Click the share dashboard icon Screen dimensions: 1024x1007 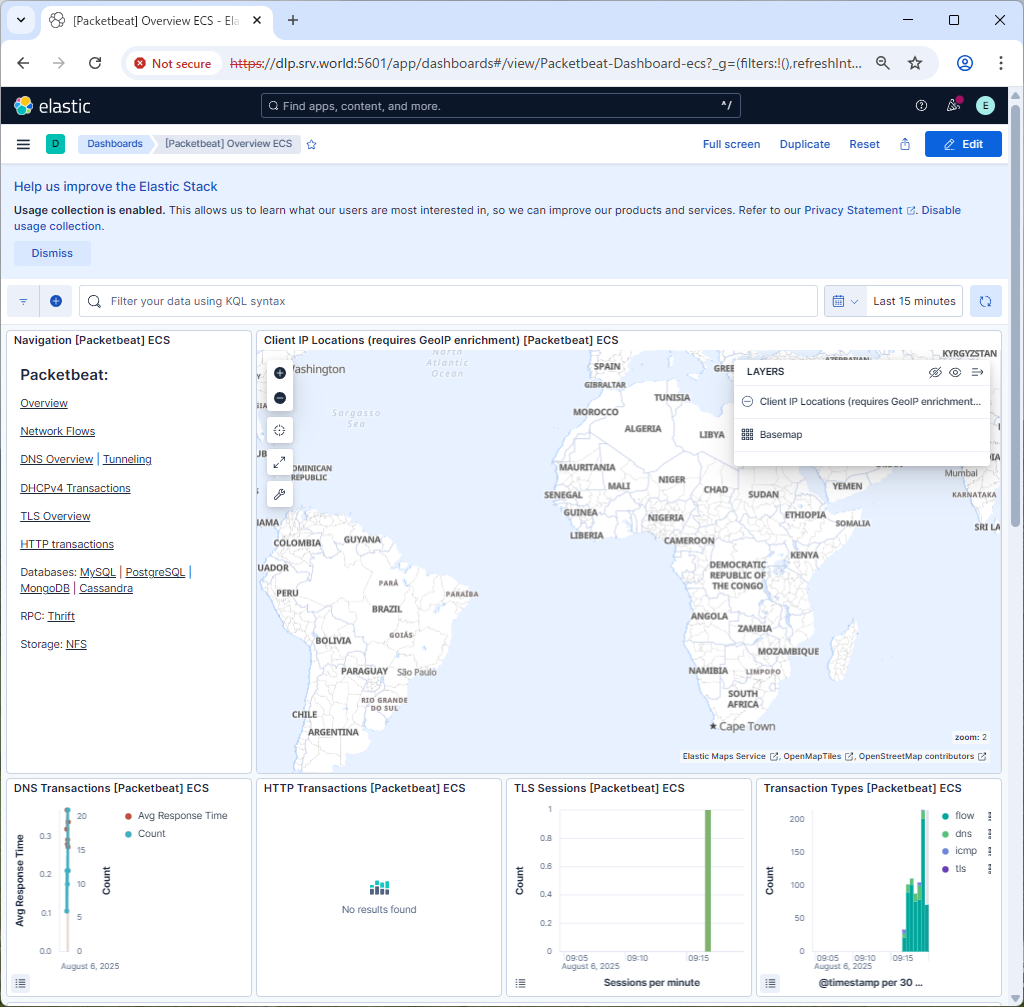coord(905,144)
